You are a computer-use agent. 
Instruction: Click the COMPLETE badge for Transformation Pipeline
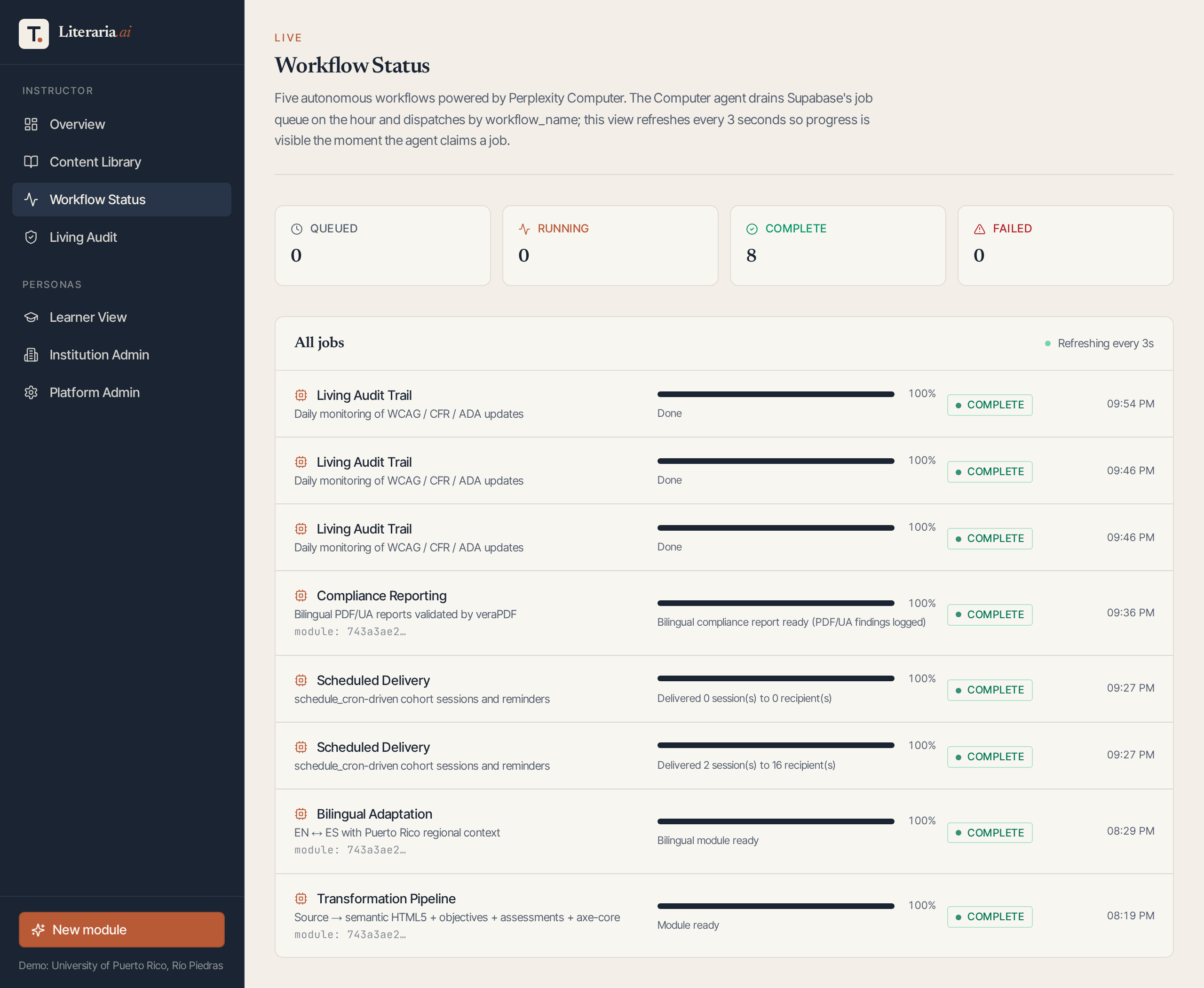(x=990, y=916)
